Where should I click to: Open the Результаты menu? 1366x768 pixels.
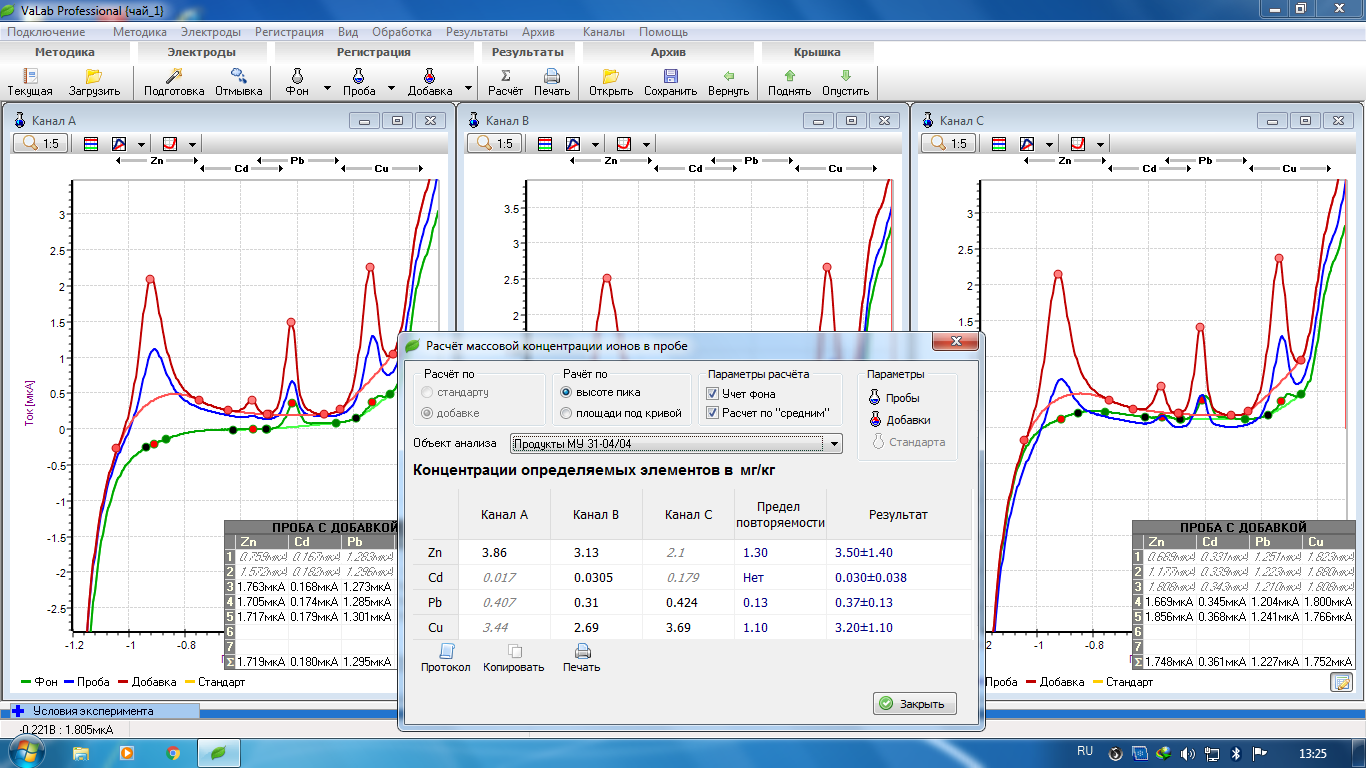(x=477, y=32)
